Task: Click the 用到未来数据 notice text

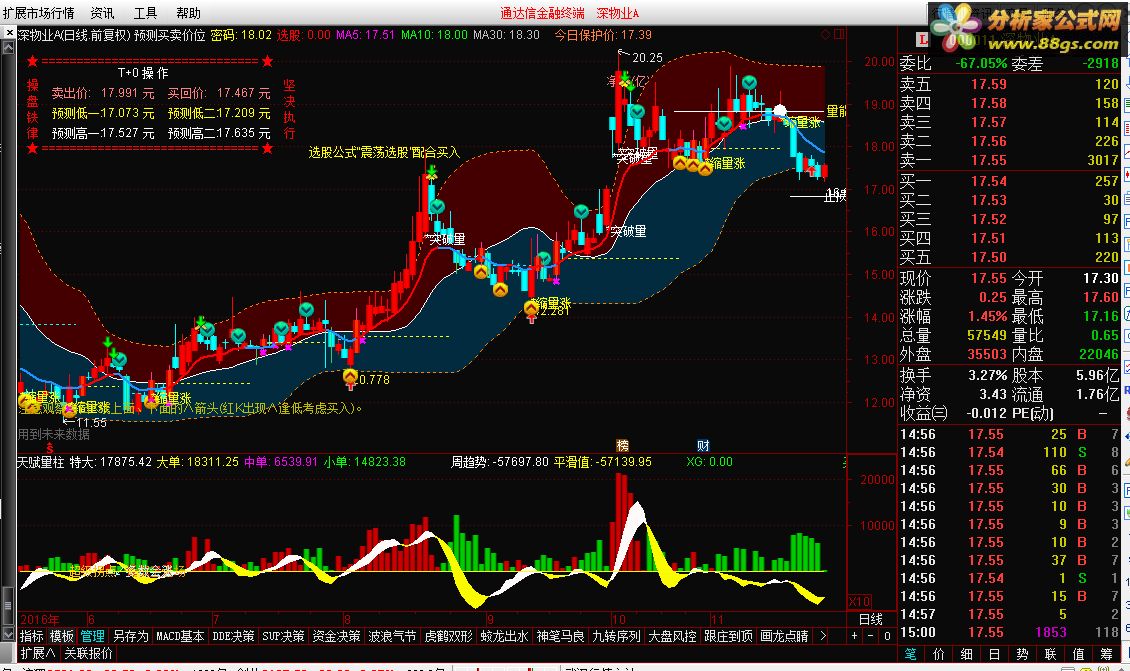Action: pyautogui.click(x=54, y=435)
